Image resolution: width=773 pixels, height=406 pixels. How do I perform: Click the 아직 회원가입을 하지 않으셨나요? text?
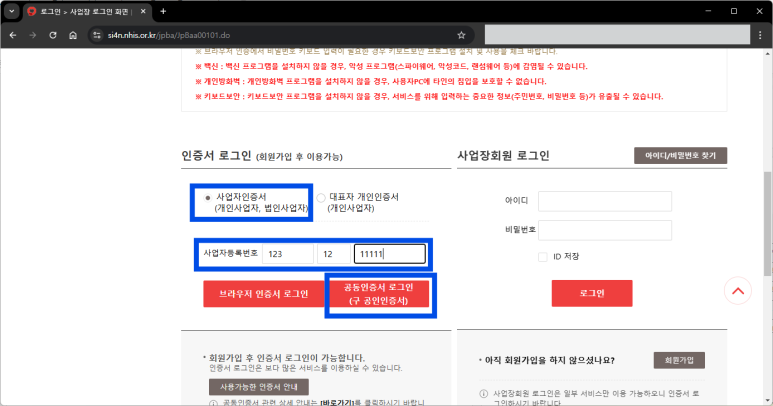550,360
